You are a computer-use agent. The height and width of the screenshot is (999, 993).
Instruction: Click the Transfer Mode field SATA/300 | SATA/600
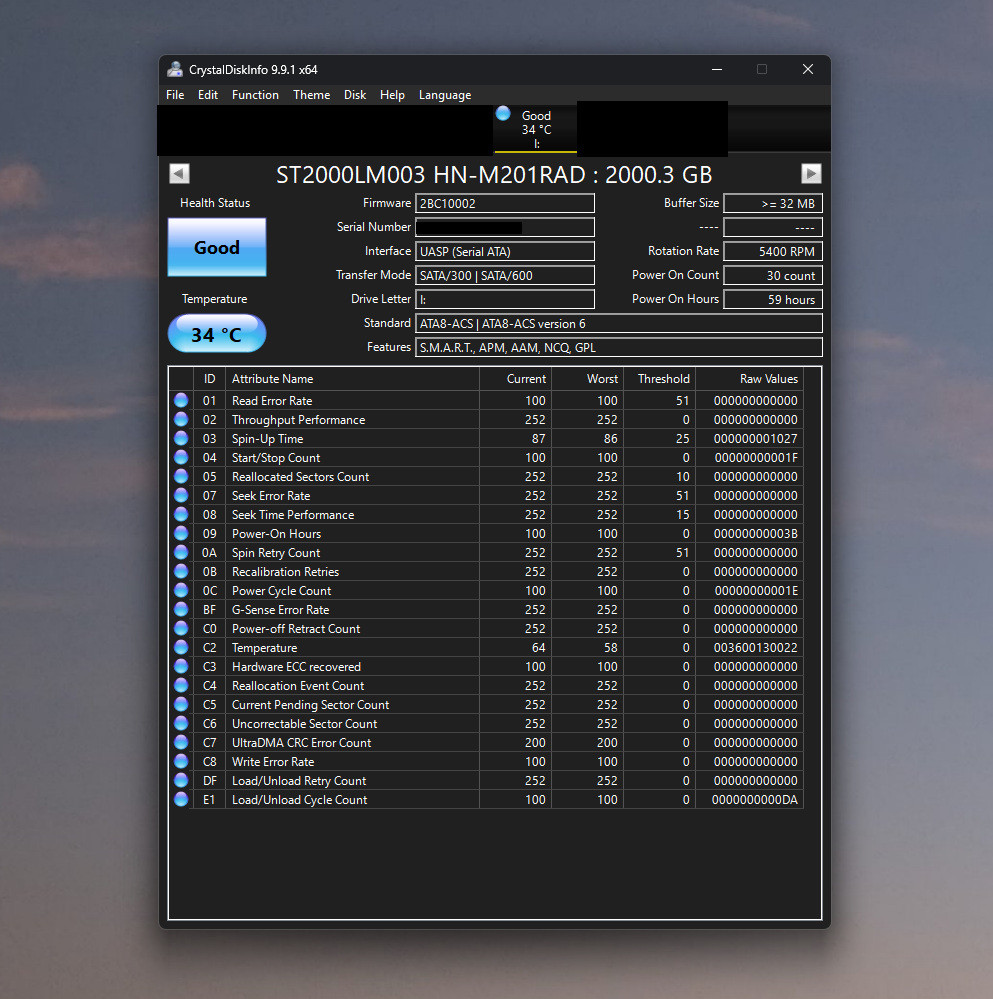pyautogui.click(x=504, y=275)
